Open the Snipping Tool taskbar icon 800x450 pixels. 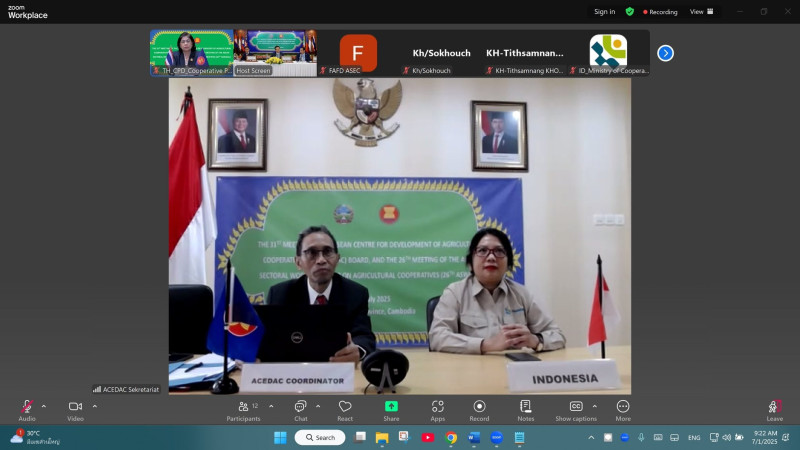[404, 437]
